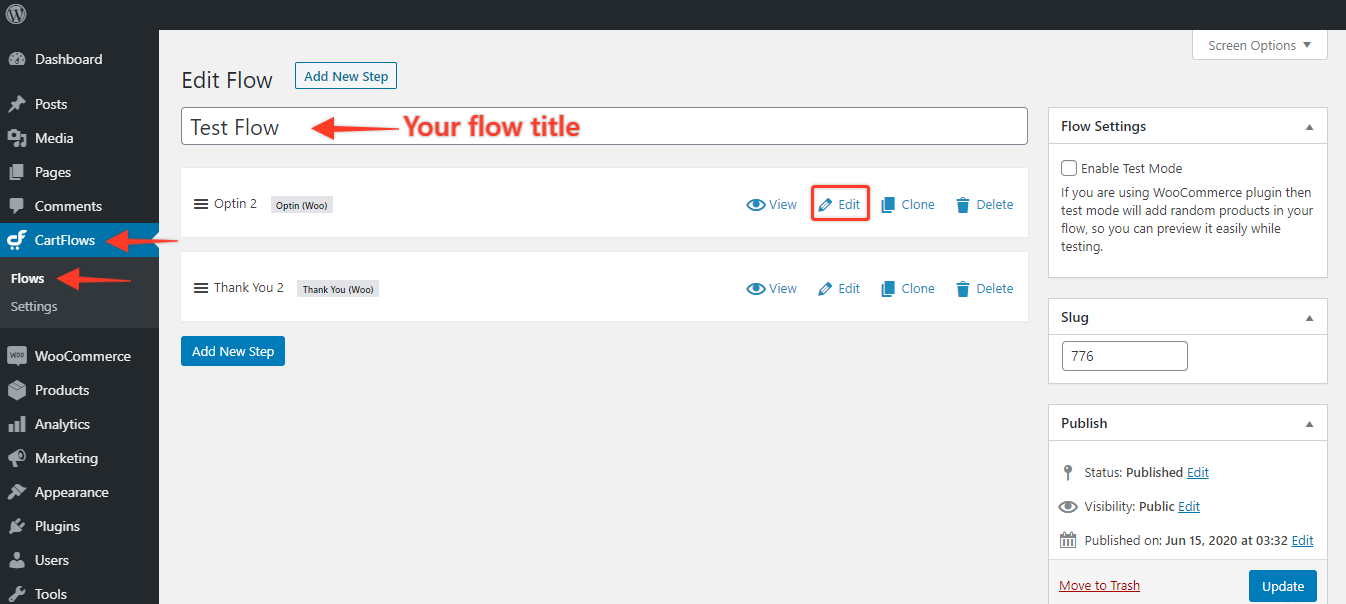Open Analytics via its bar-chart icon

(16, 424)
